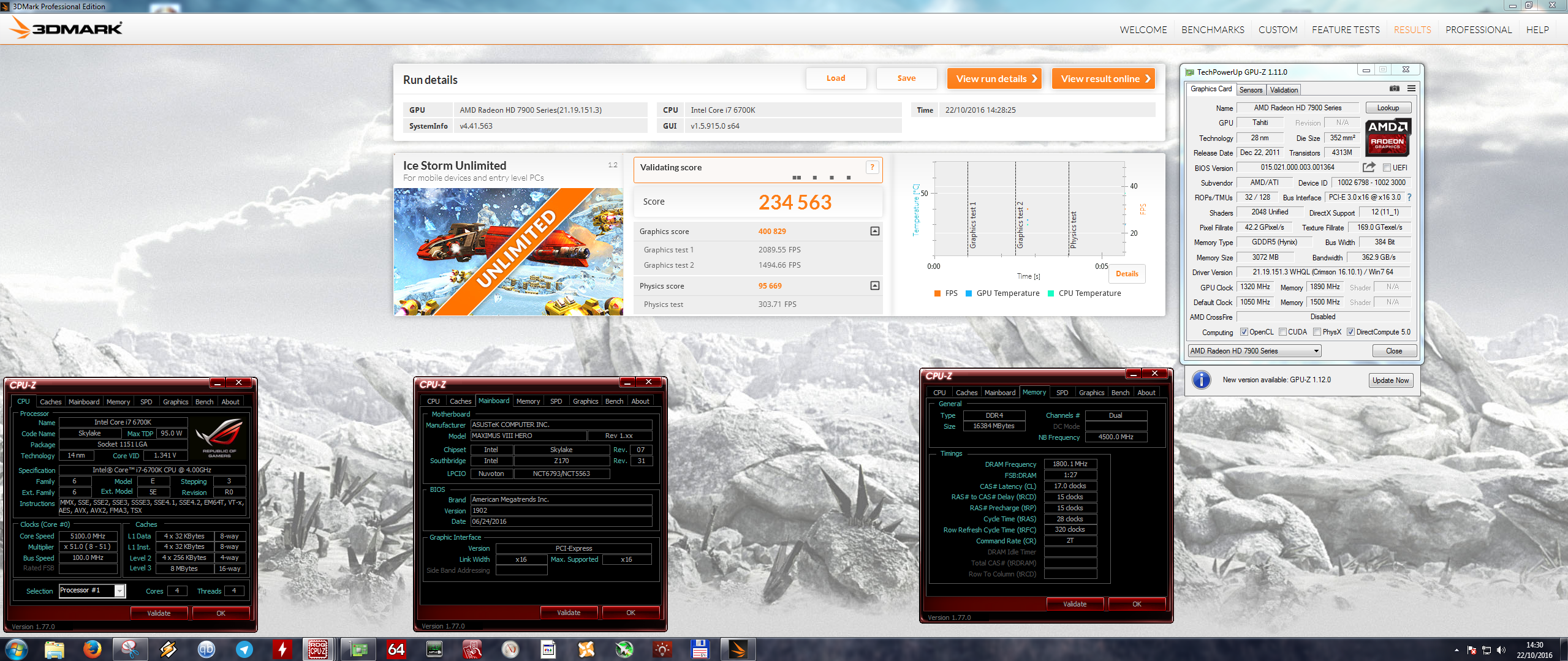The height and width of the screenshot is (661, 1568).
Task: Open the GPU-Z hamburger menu
Action: pos(1411,89)
